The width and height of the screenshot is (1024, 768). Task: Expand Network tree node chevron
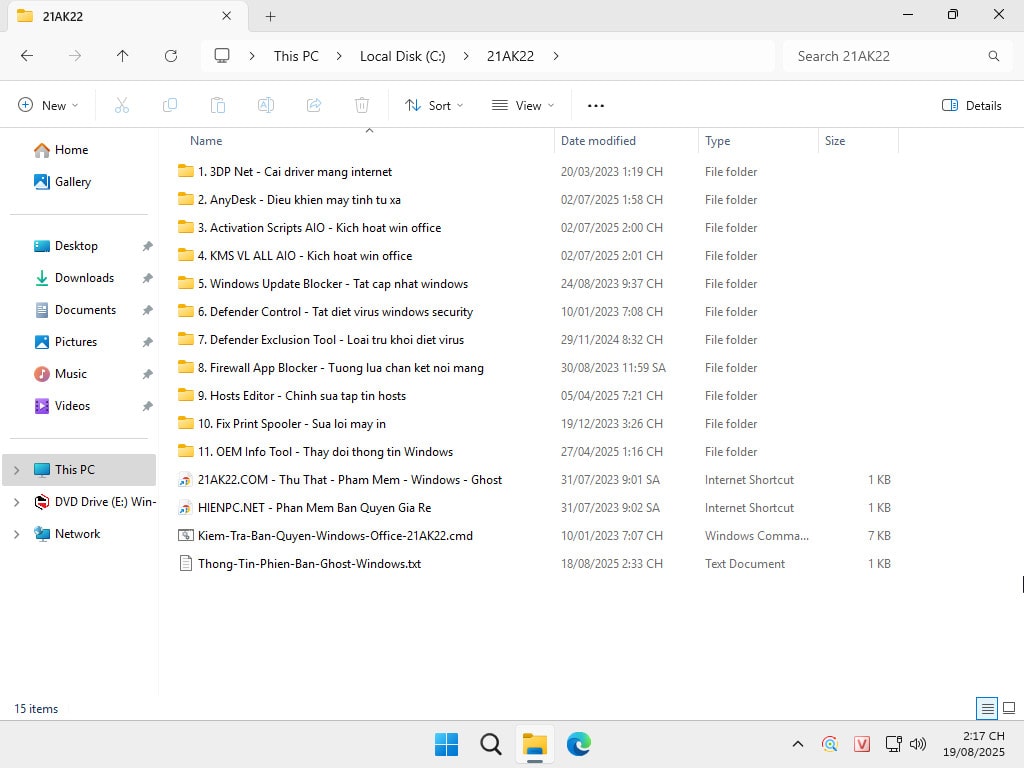tap(16, 534)
